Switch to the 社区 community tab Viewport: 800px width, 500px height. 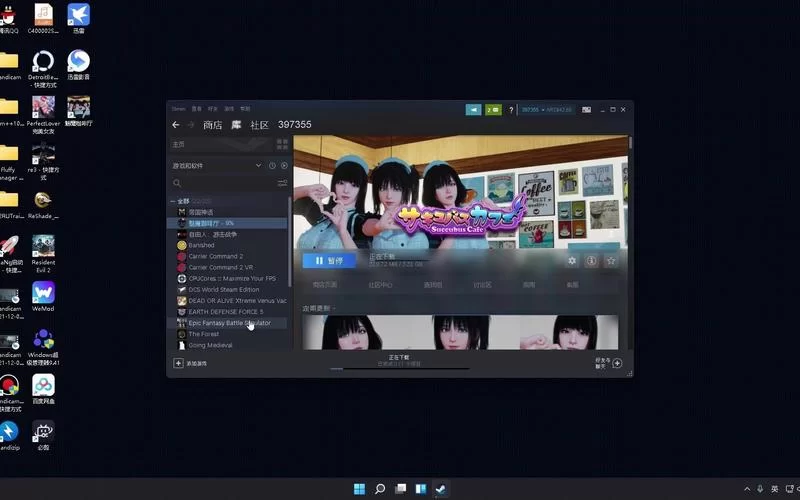click(x=259, y=125)
